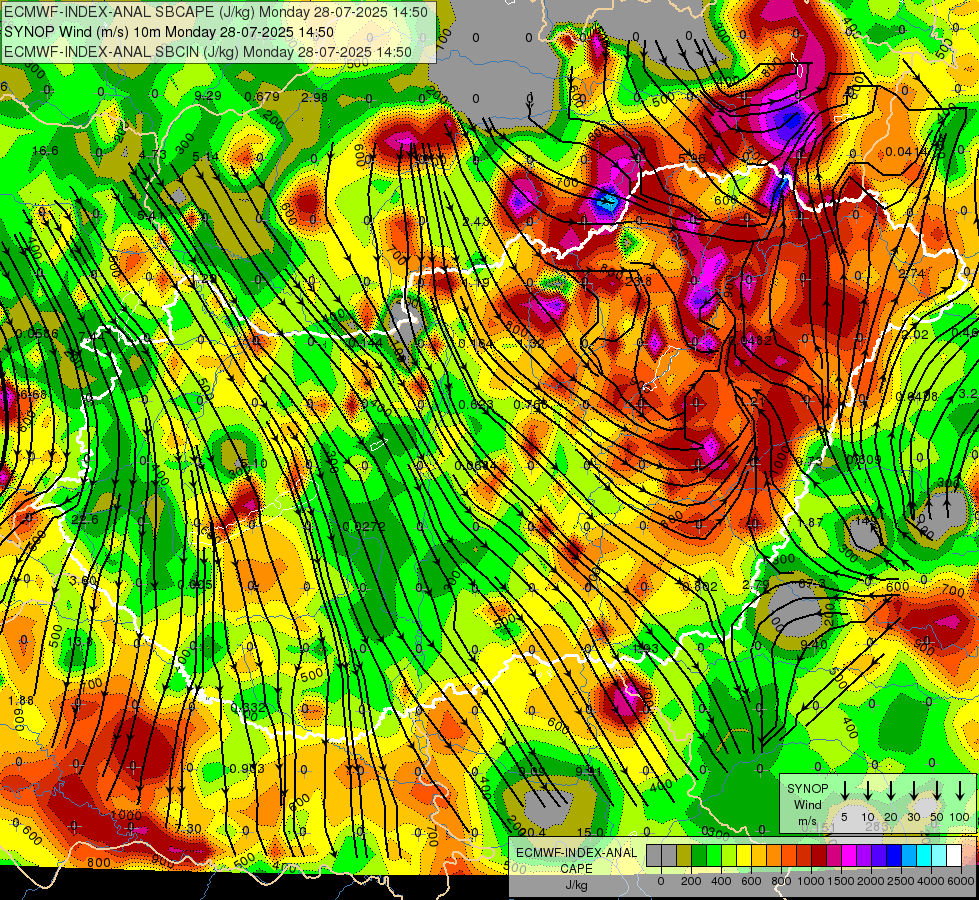The image size is (979, 900).
Task: Click the 5 m/s wind arrow in legend
Action: 845,790
